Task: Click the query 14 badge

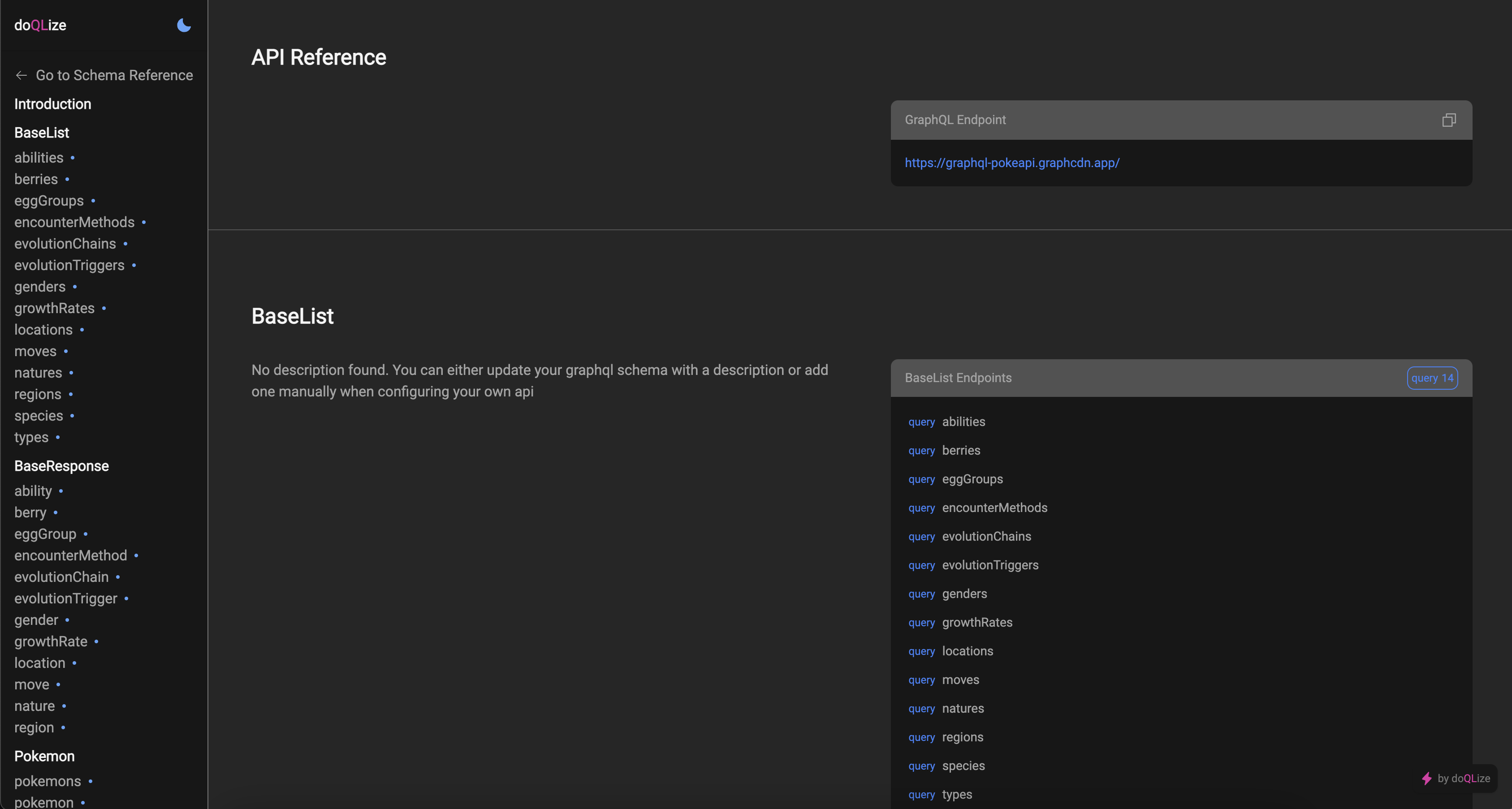Action: click(x=1432, y=379)
